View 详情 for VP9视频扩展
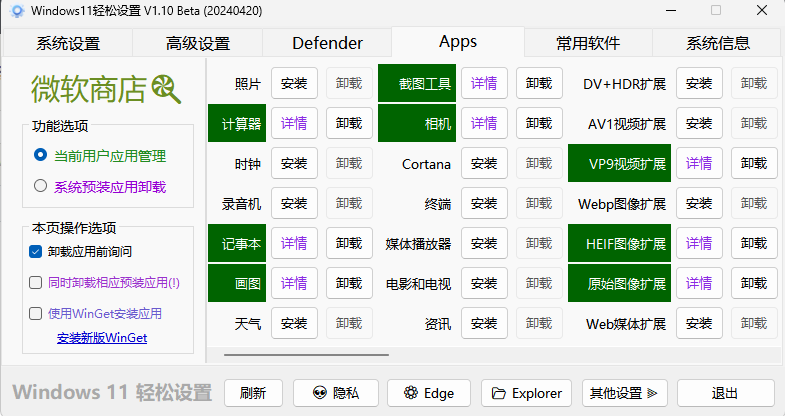The image size is (785, 416). point(699,163)
